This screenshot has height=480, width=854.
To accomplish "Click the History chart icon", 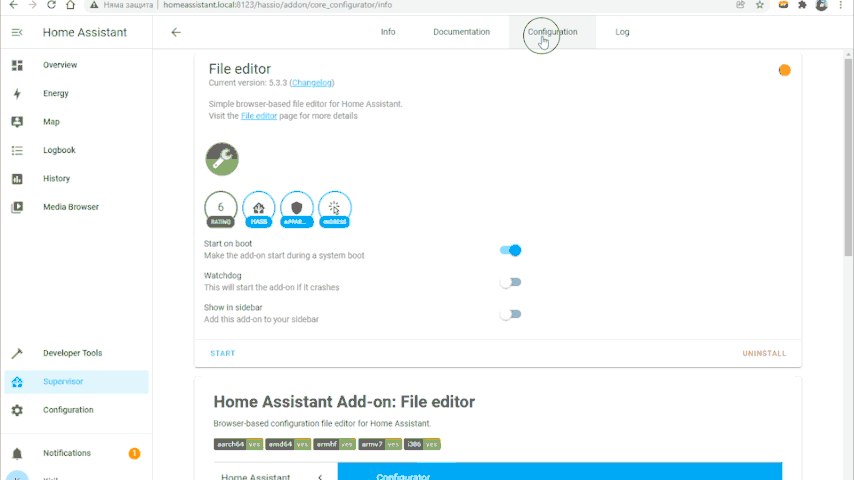I will point(17,179).
